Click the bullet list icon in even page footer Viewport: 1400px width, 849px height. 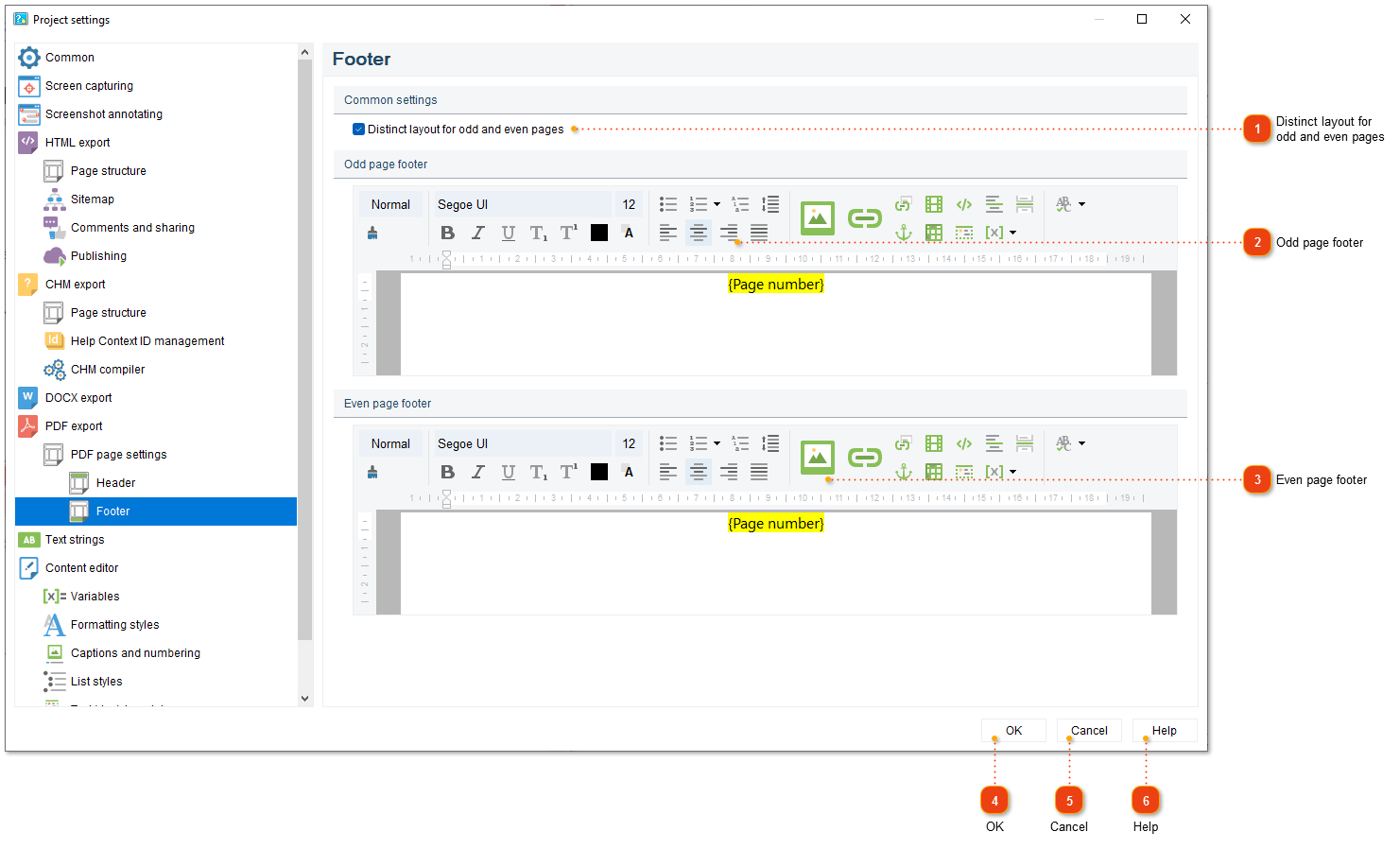click(668, 443)
